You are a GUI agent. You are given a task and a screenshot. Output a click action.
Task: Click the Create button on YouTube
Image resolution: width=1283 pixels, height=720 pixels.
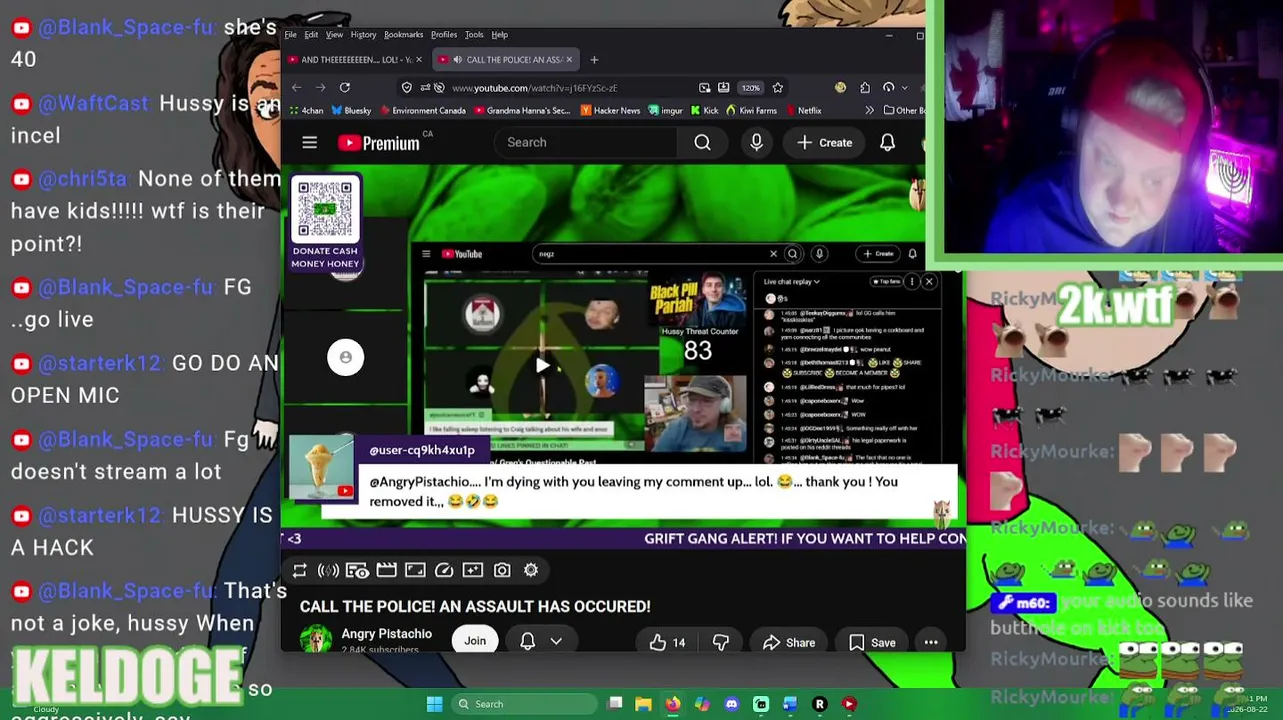tap(825, 143)
